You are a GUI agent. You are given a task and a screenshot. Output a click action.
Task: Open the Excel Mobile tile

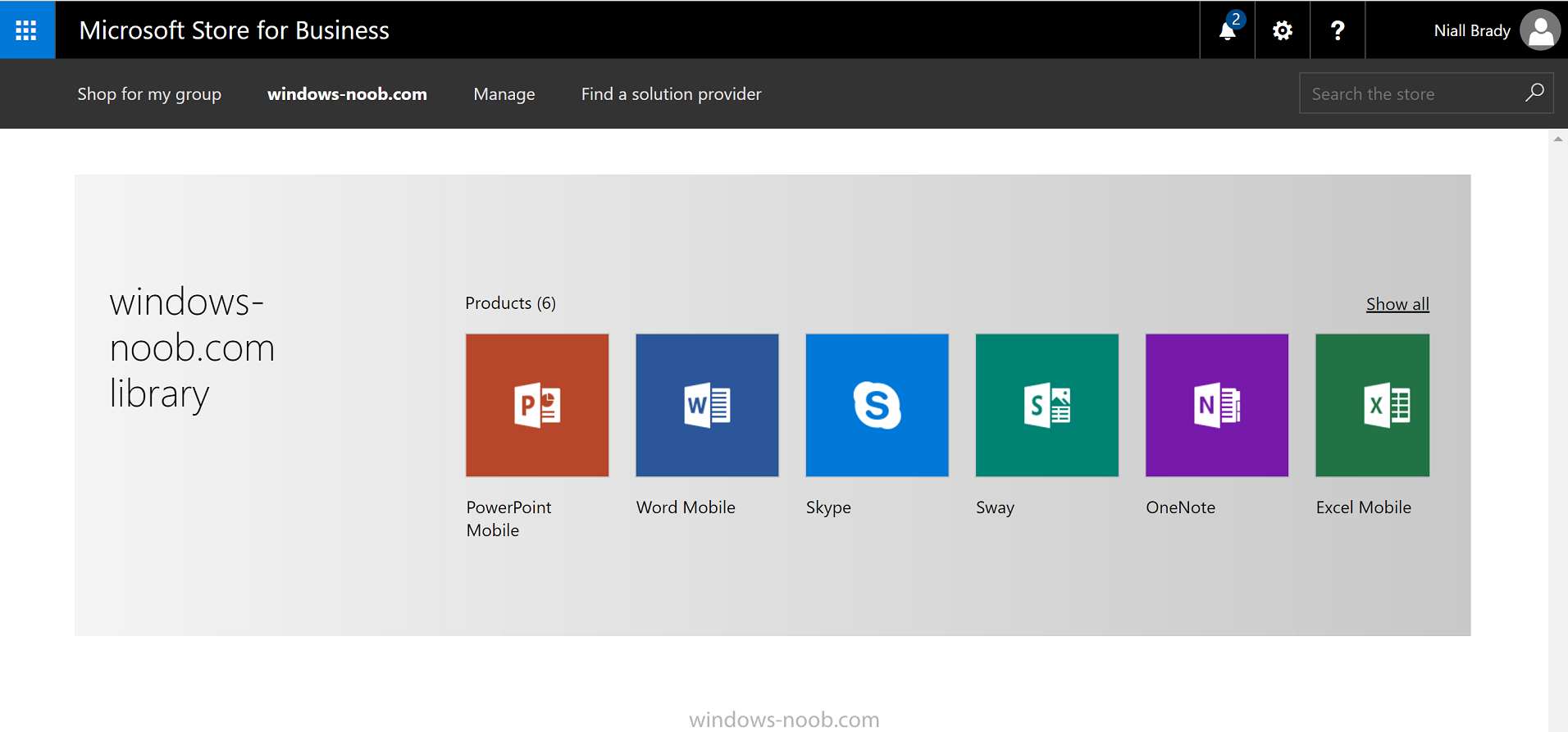coord(1372,405)
